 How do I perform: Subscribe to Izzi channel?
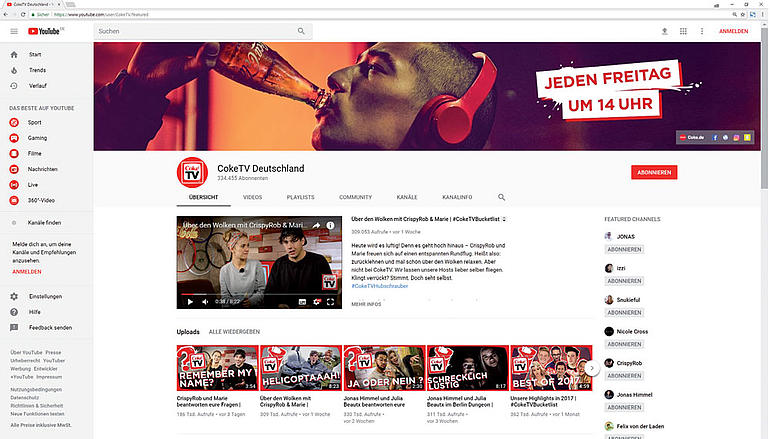click(624, 281)
